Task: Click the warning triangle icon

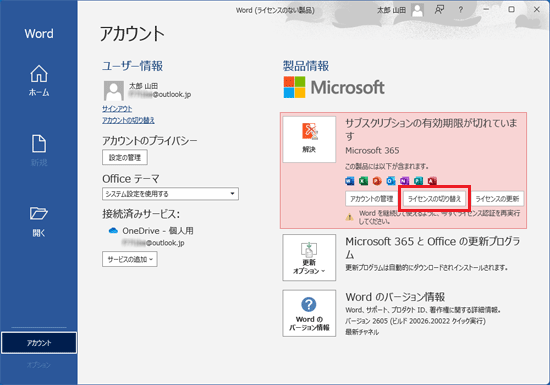Action: coord(349,217)
